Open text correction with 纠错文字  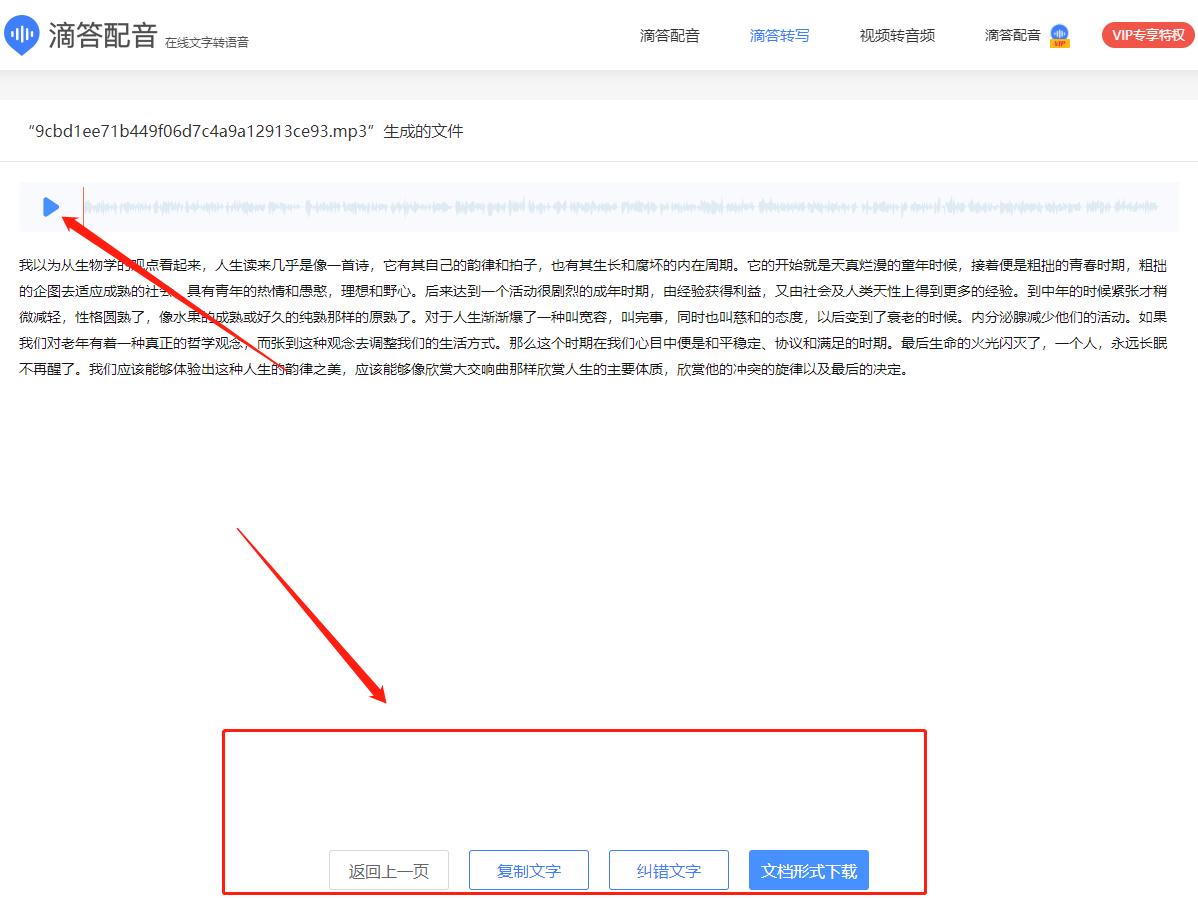(668, 869)
